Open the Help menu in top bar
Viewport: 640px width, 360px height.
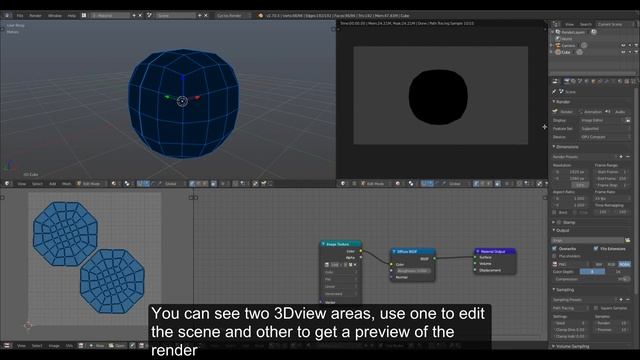(72, 16)
